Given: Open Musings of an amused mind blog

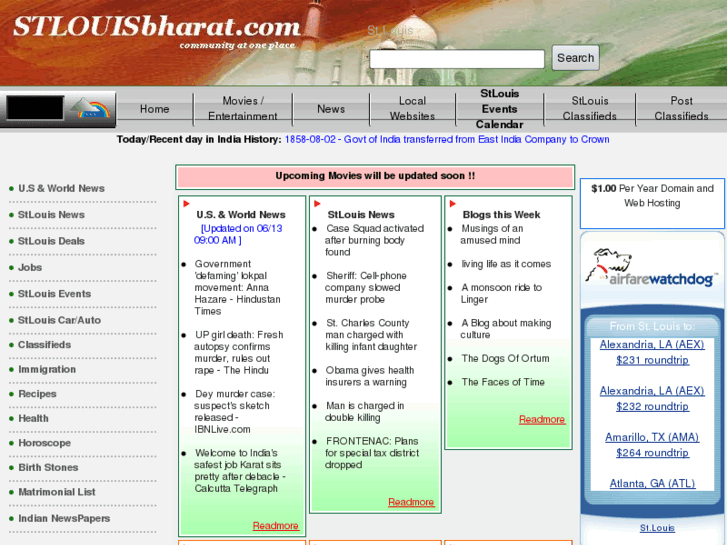Looking at the screenshot, I should (x=491, y=234).
